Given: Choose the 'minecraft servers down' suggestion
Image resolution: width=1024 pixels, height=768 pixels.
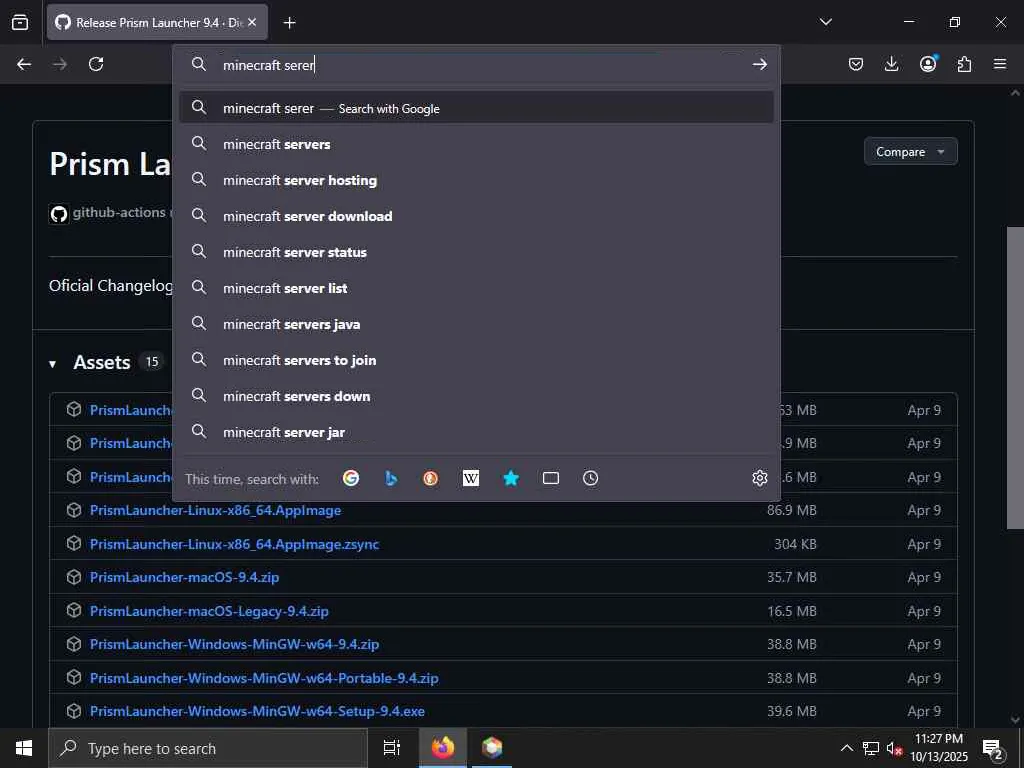Looking at the screenshot, I should tap(476, 396).
